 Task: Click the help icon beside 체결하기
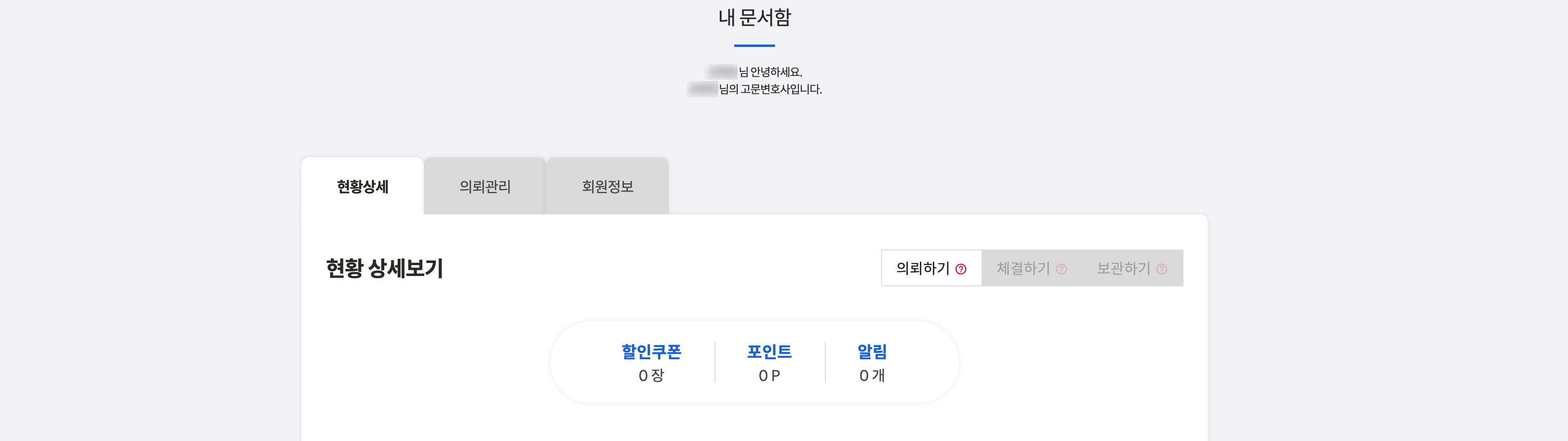point(1061,269)
